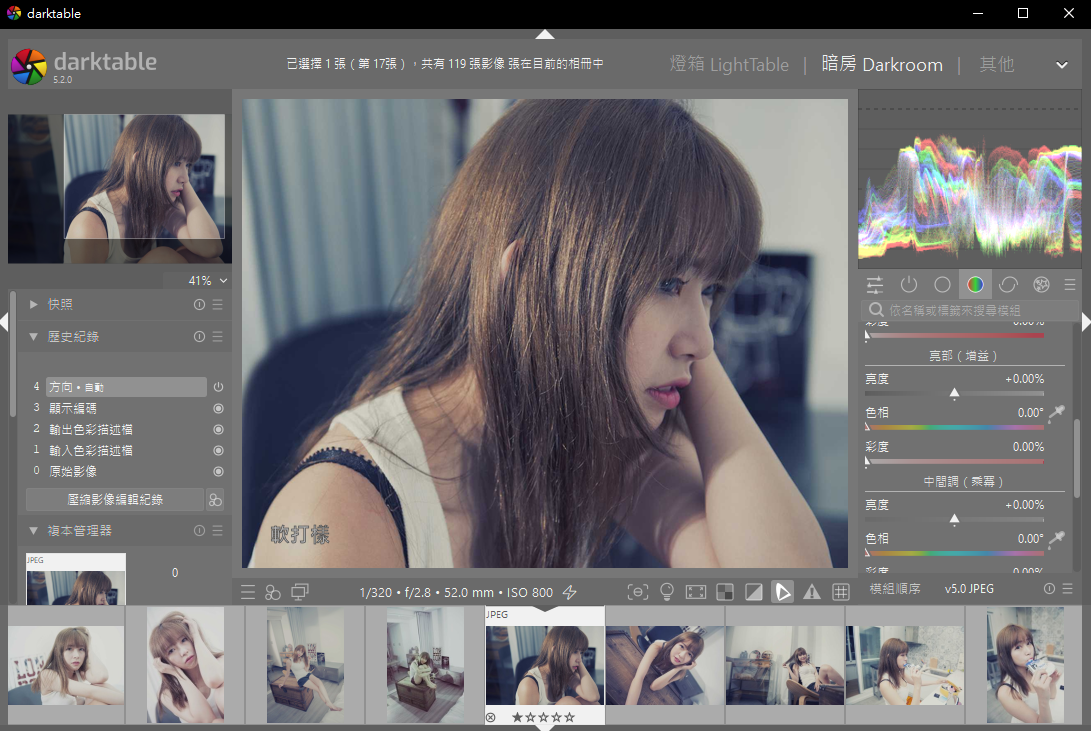Create style from history icon button

215,499
